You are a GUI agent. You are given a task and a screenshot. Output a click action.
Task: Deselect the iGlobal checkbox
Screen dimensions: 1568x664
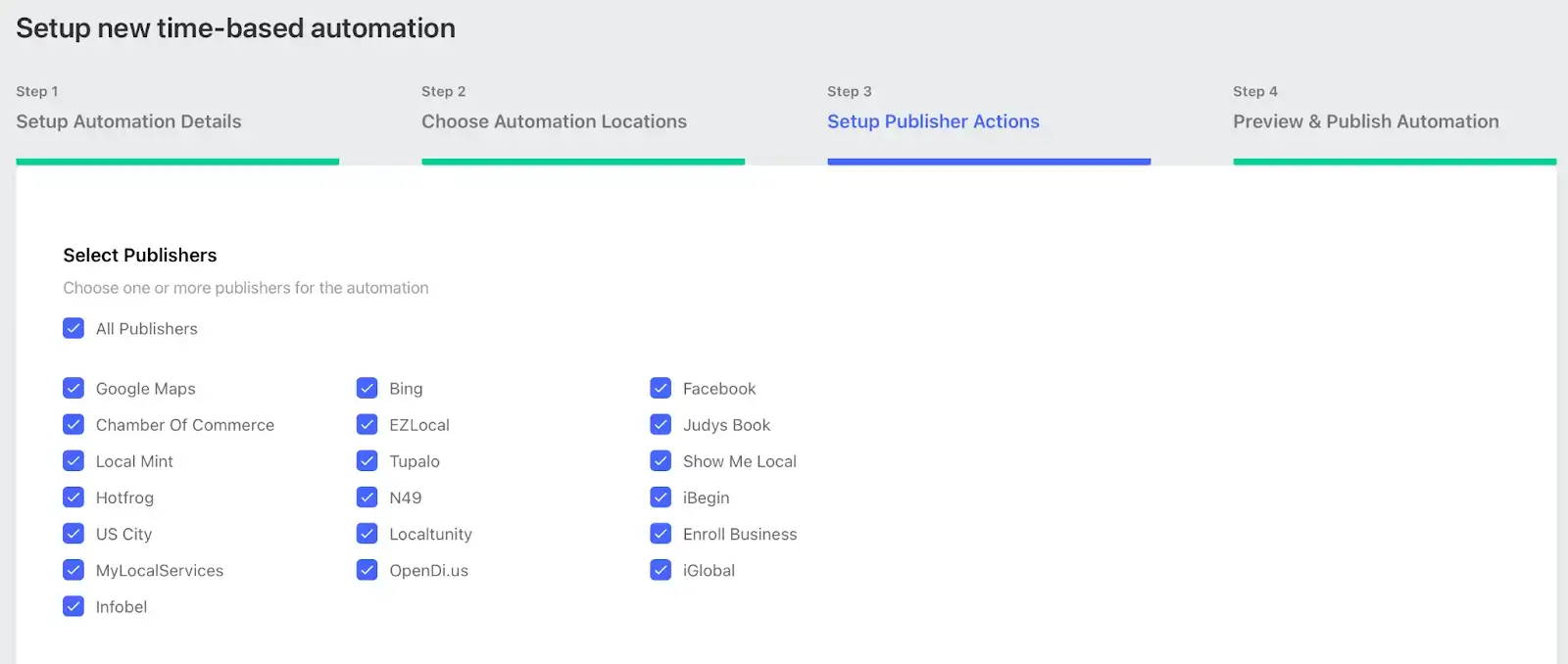(661, 569)
